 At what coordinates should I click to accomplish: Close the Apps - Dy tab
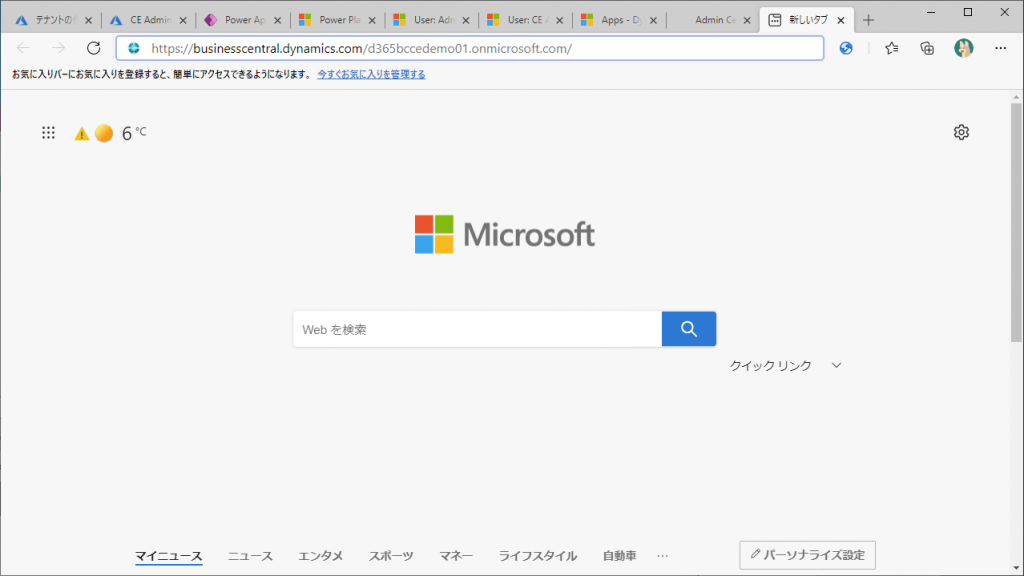coord(653,20)
